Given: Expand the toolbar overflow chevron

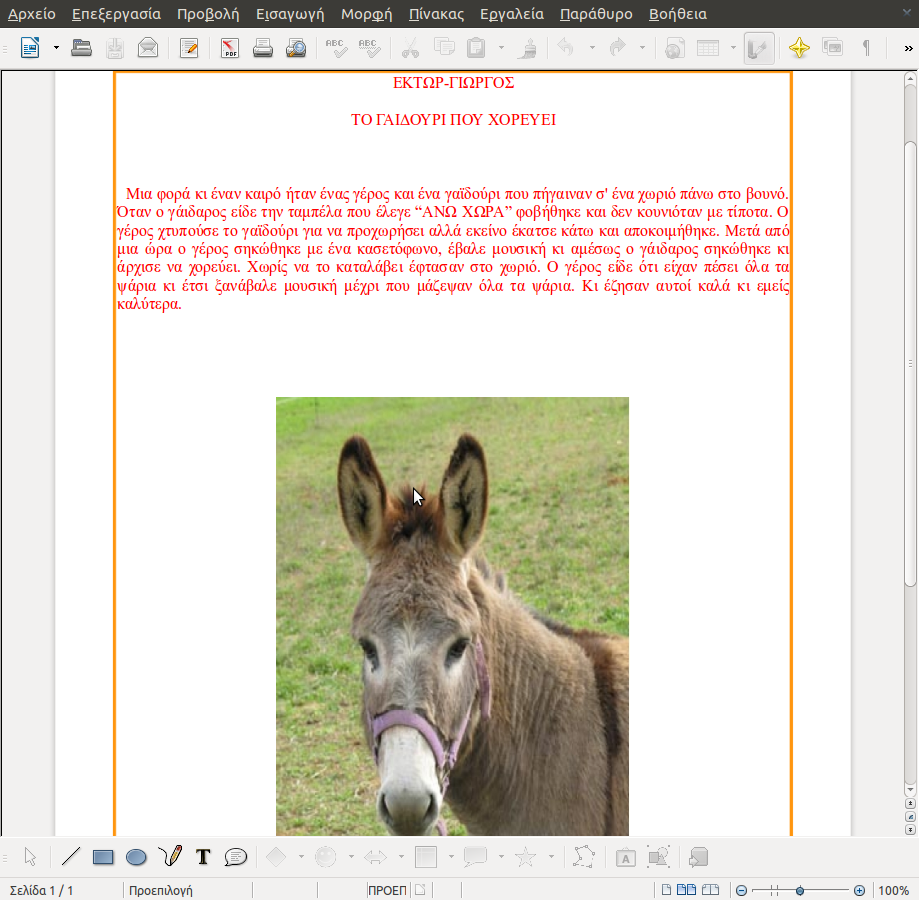Looking at the screenshot, I should (908, 48).
